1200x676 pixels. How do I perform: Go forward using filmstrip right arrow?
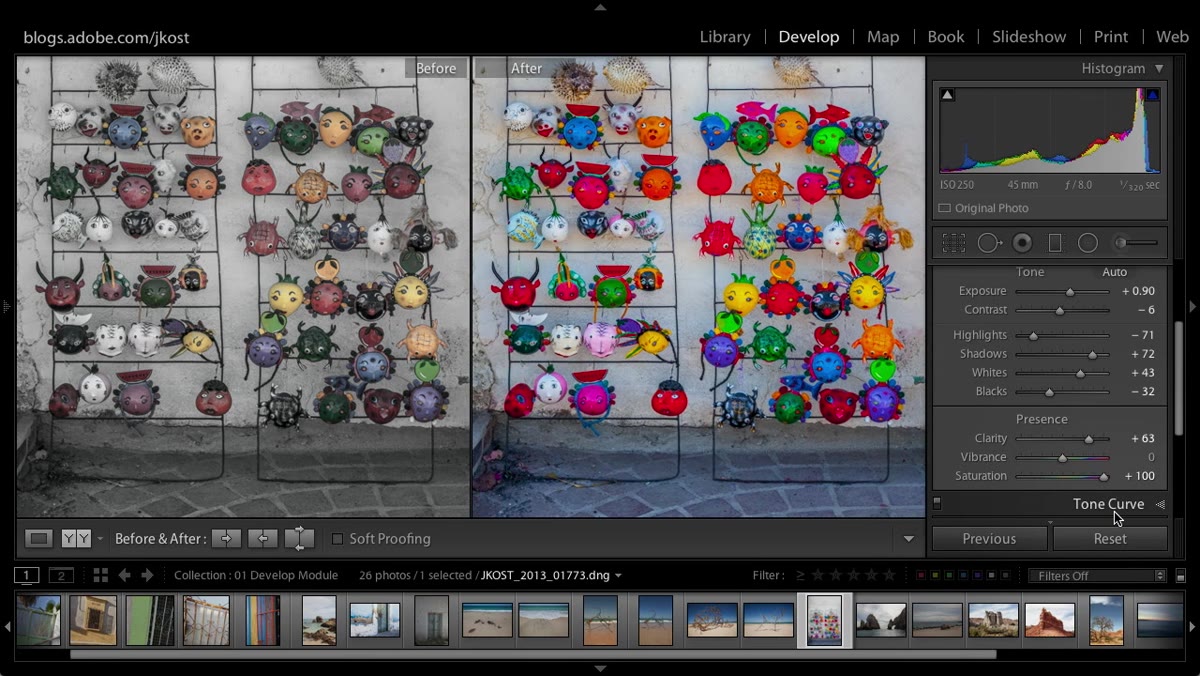[147, 575]
